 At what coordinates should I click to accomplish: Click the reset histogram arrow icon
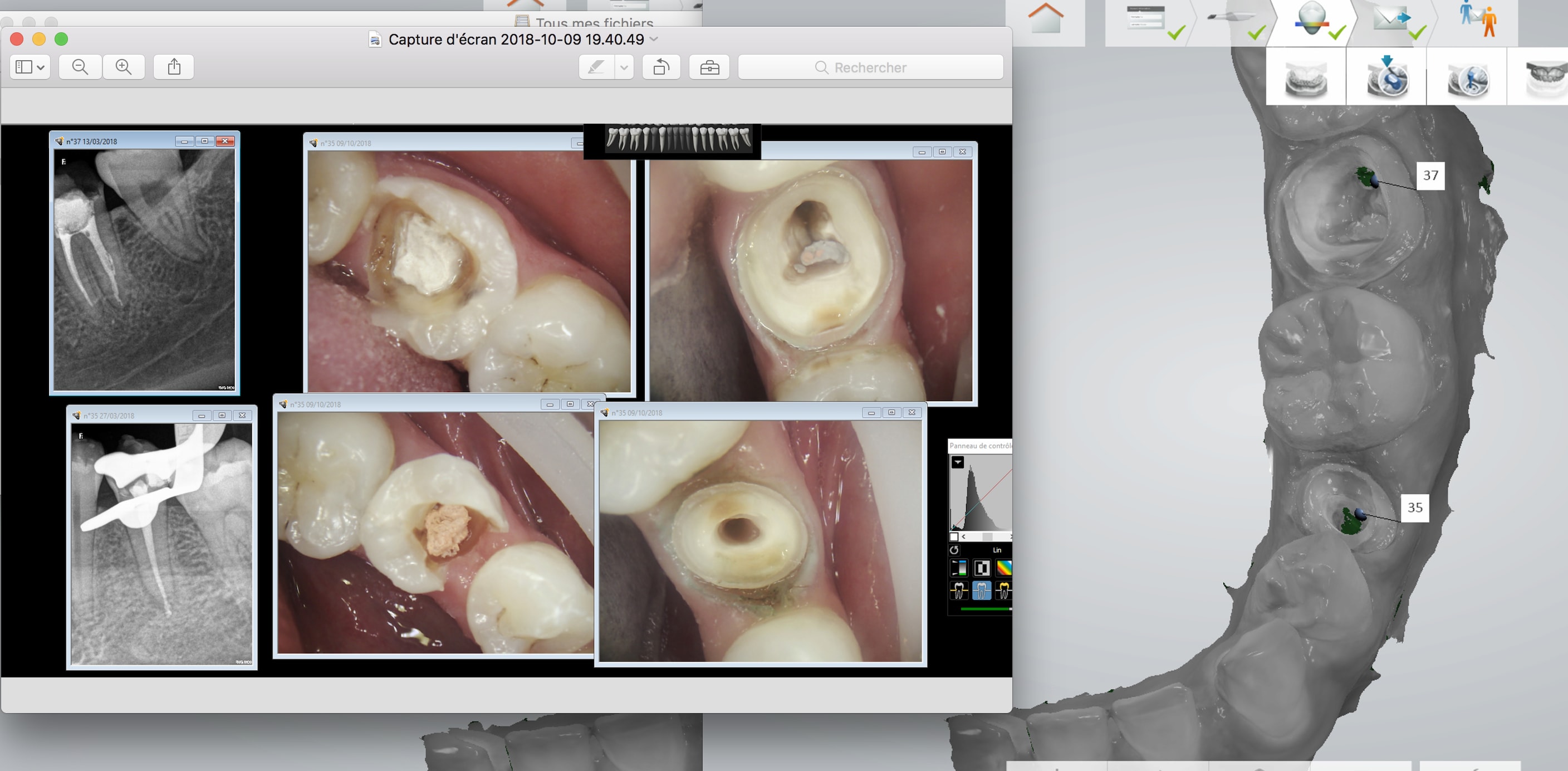(954, 550)
